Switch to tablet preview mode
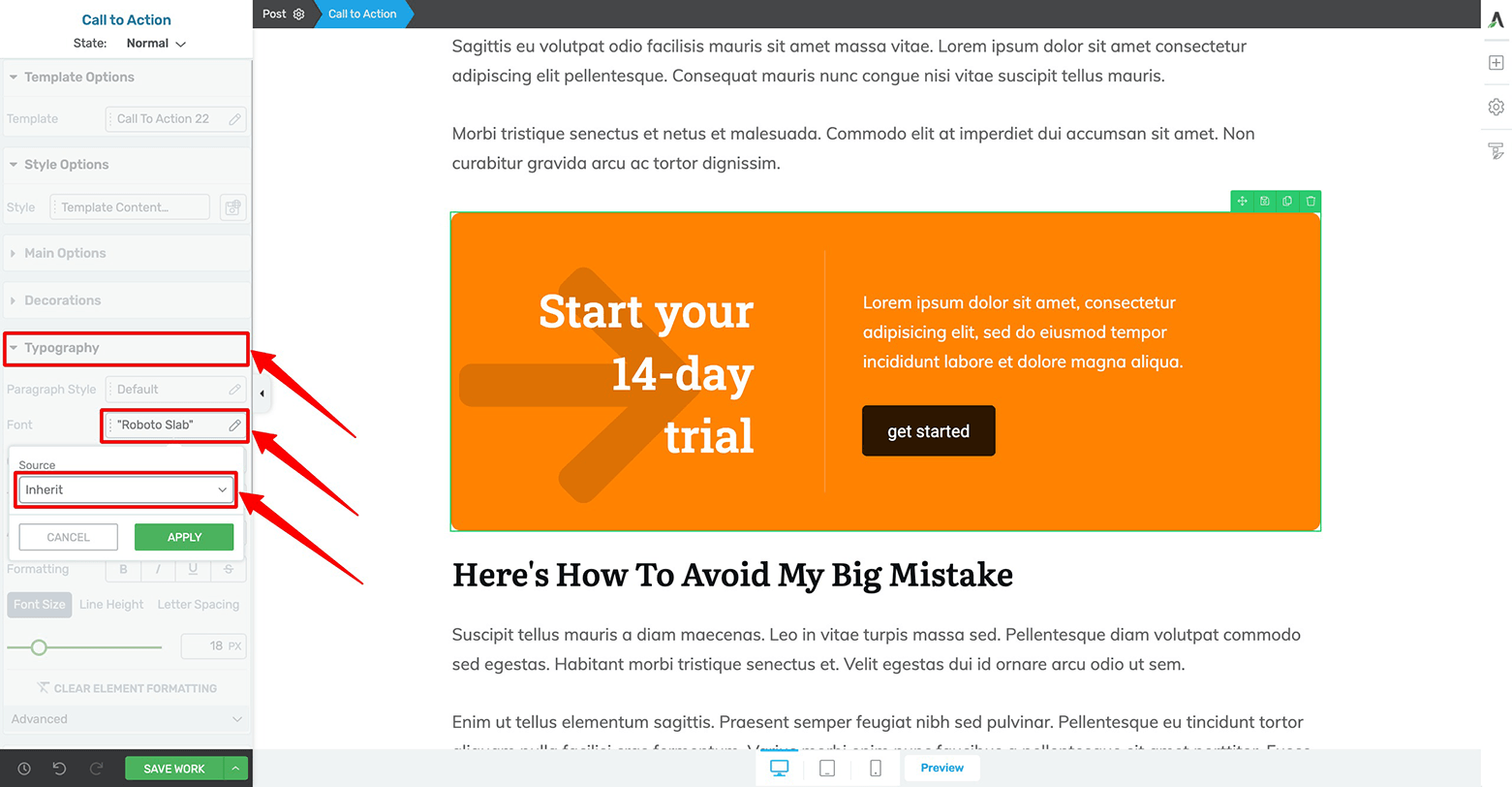Image resolution: width=1512 pixels, height=787 pixels. [x=827, y=768]
